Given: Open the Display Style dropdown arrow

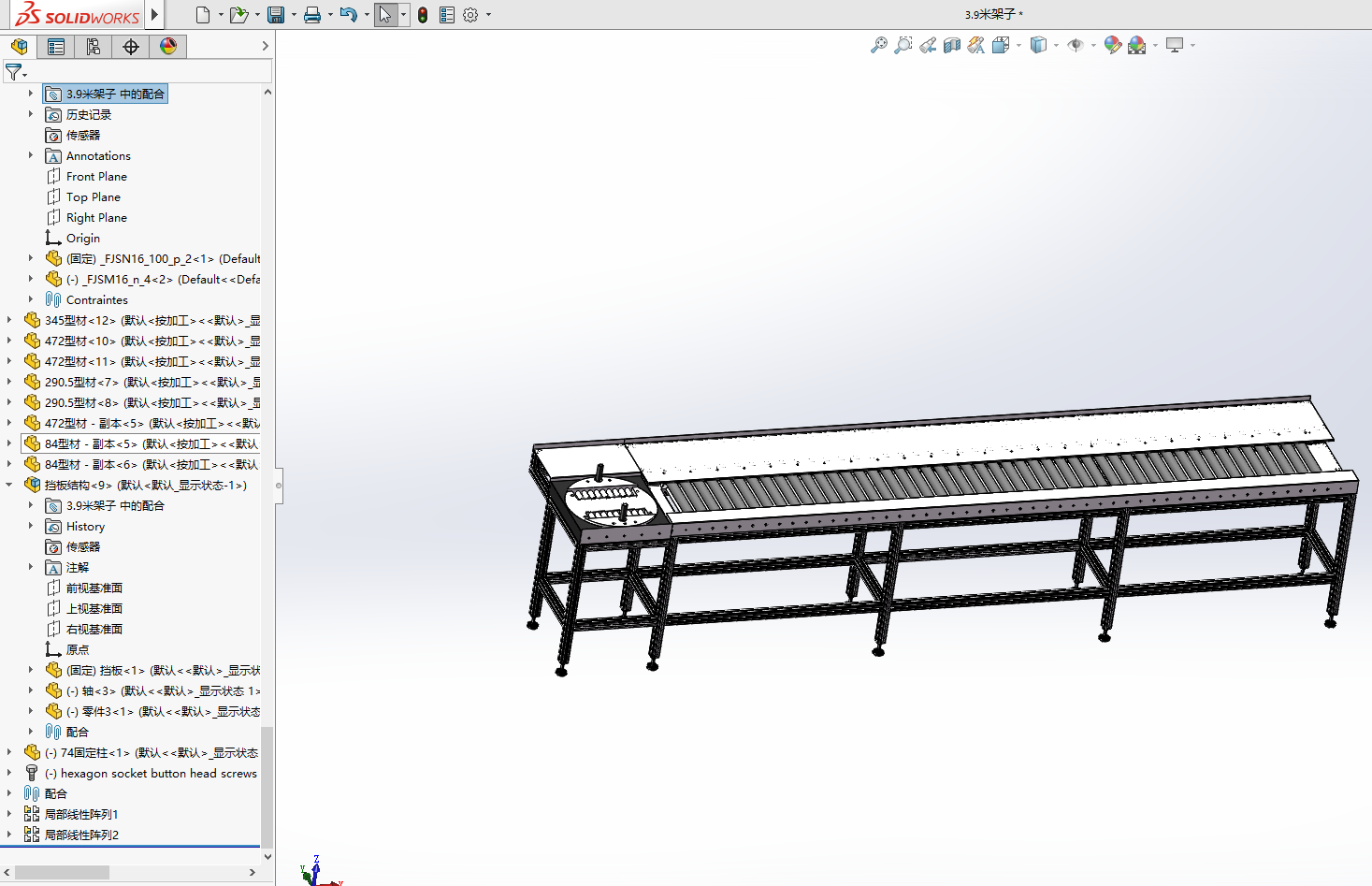Looking at the screenshot, I should point(1056,45).
